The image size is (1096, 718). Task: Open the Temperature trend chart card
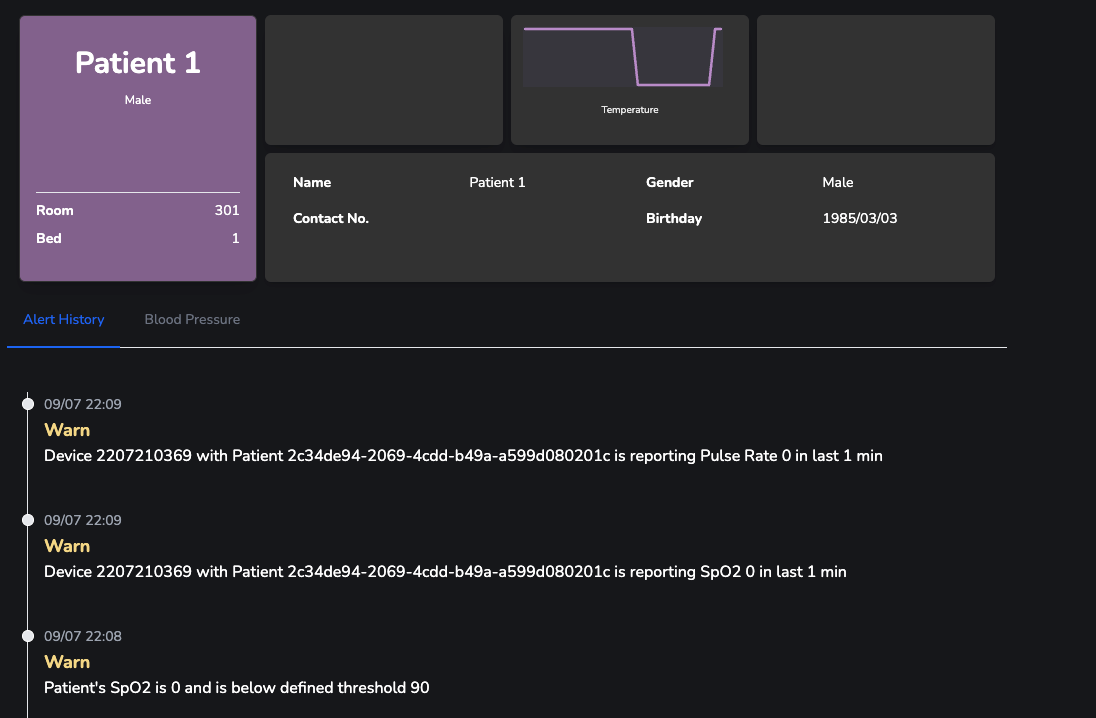pos(629,79)
